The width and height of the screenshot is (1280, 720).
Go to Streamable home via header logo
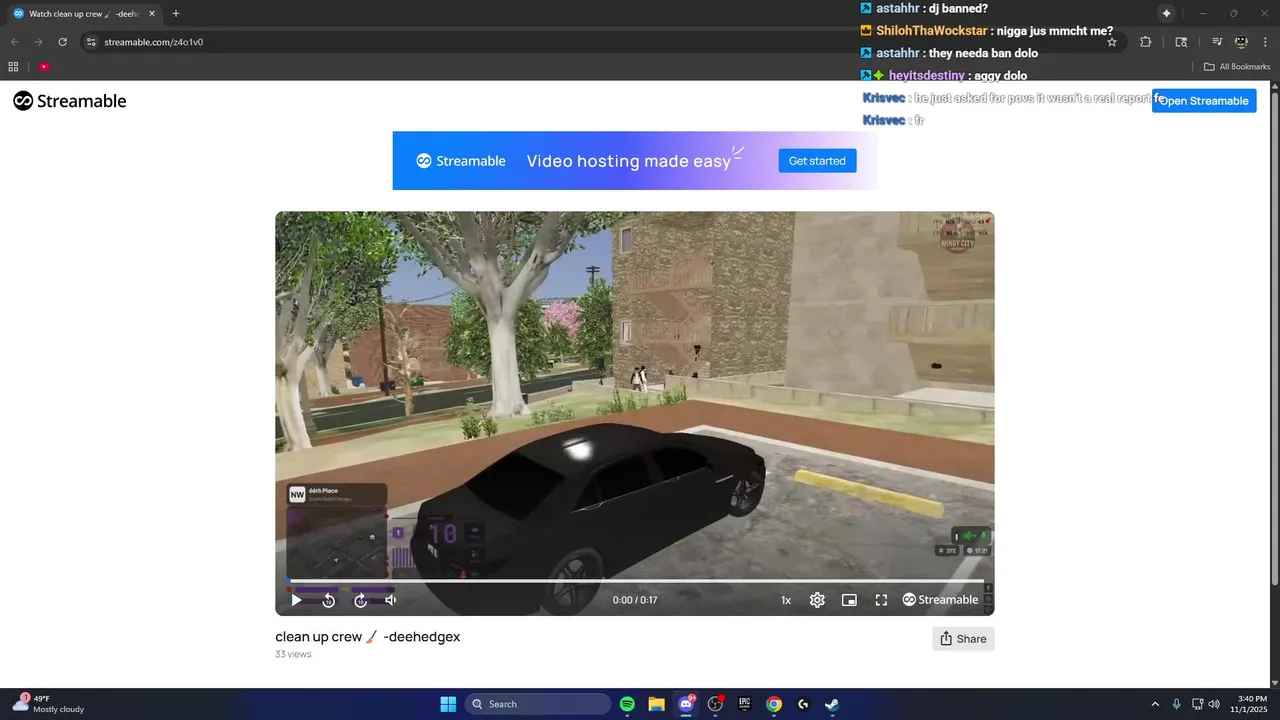point(70,101)
